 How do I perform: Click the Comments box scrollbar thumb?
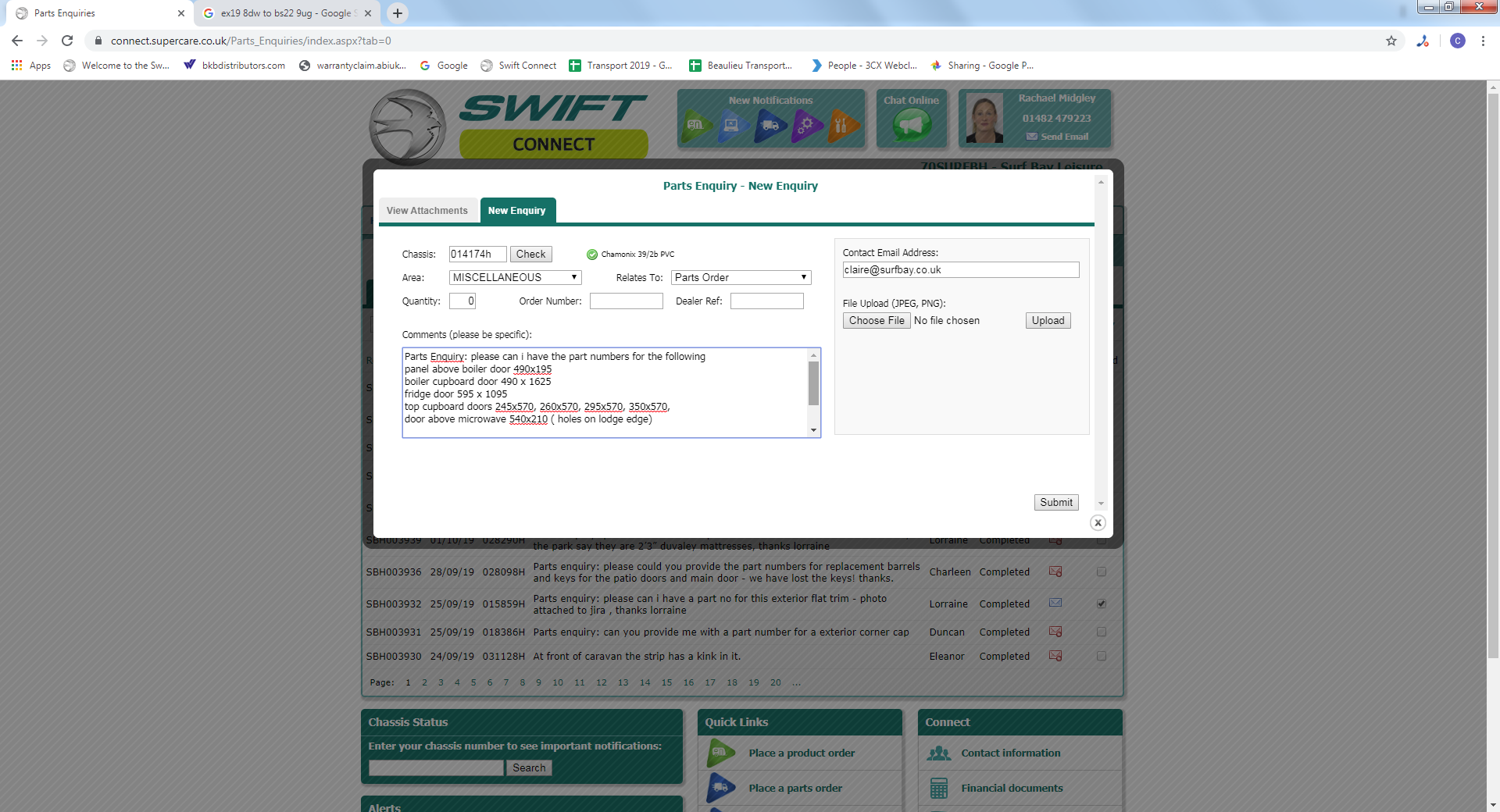[x=813, y=383]
